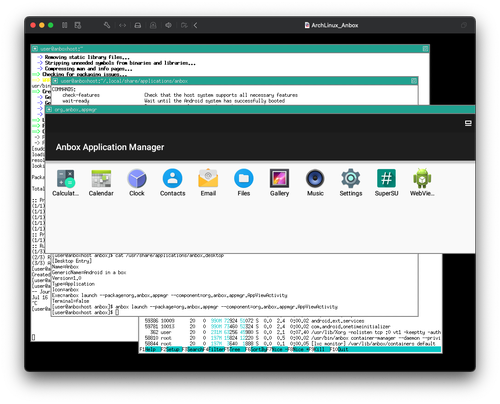
Task: Click the user@anboxhost:~ terminal title bar
Action: (x=230, y=49)
